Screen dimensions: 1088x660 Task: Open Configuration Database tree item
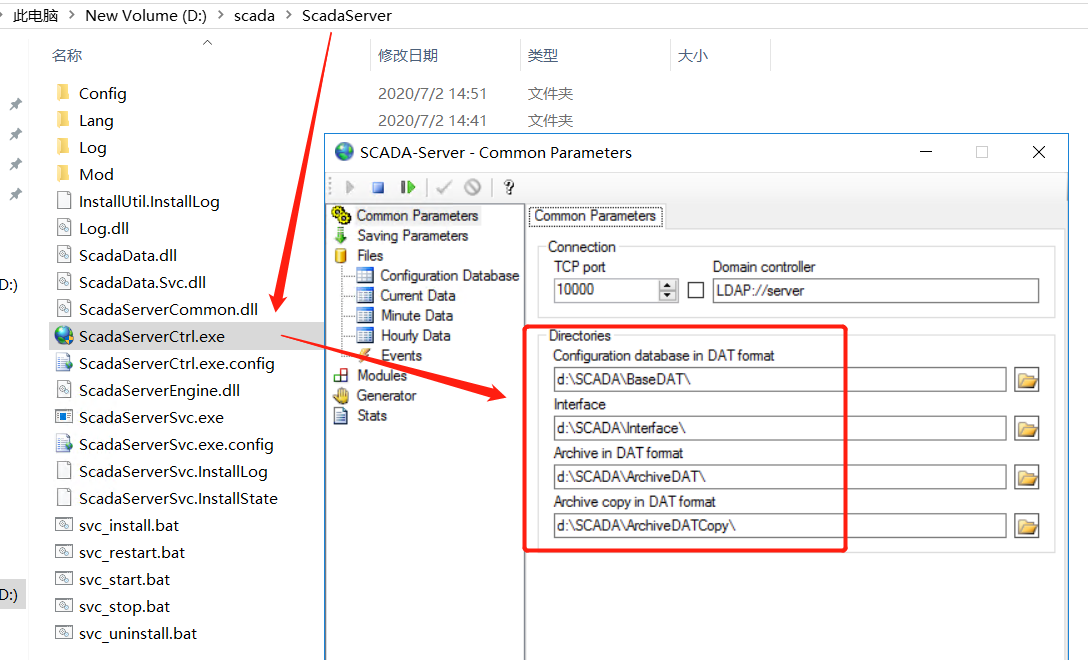(x=449, y=276)
